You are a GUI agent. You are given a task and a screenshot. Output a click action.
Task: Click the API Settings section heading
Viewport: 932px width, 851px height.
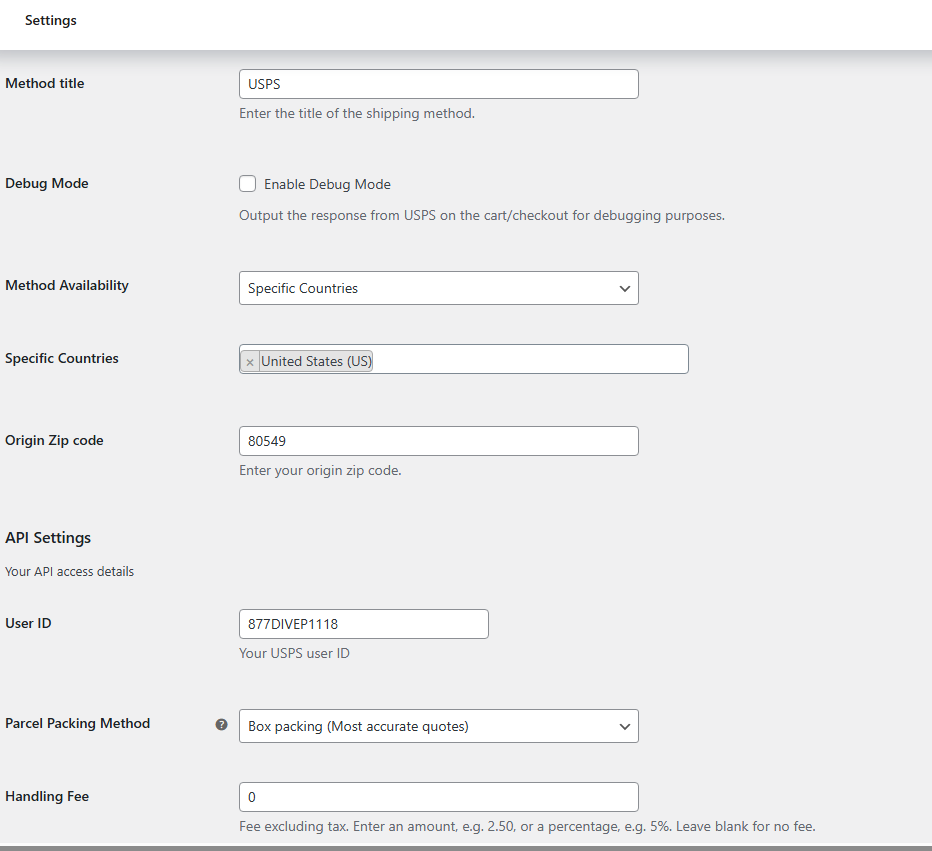[x=47, y=537]
